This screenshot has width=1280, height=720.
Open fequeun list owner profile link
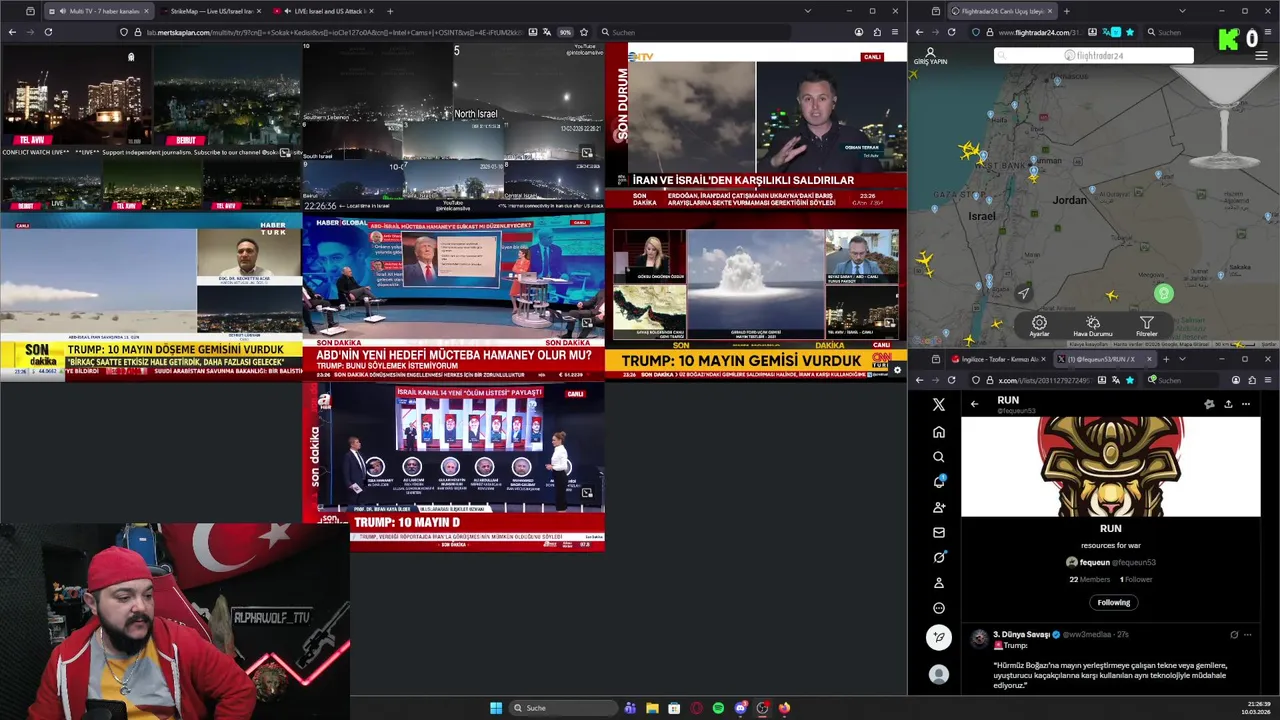click(x=1110, y=562)
